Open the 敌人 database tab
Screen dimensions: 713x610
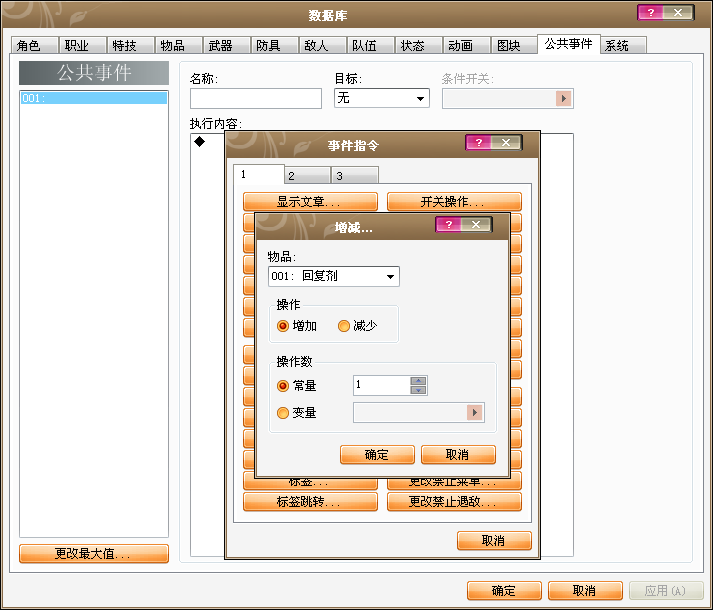322,45
